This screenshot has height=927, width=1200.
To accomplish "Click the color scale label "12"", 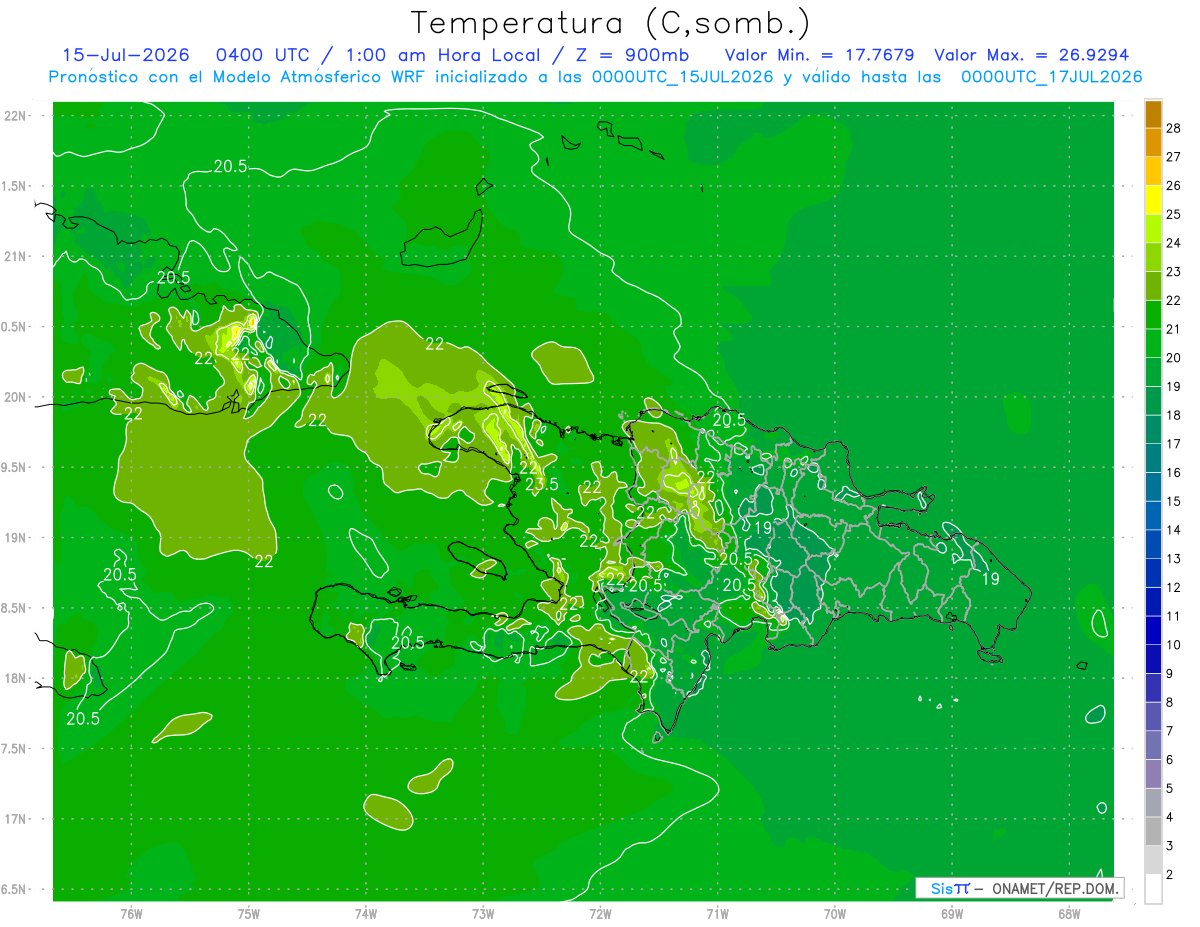I will pyautogui.click(x=1174, y=587).
